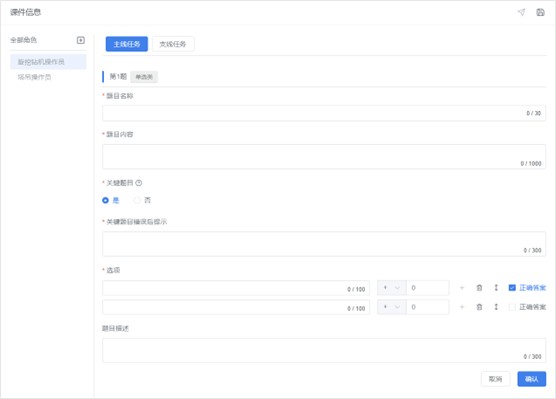
Task: Click the 第1题 question heading
Action: pyautogui.click(x=118, y=77)
